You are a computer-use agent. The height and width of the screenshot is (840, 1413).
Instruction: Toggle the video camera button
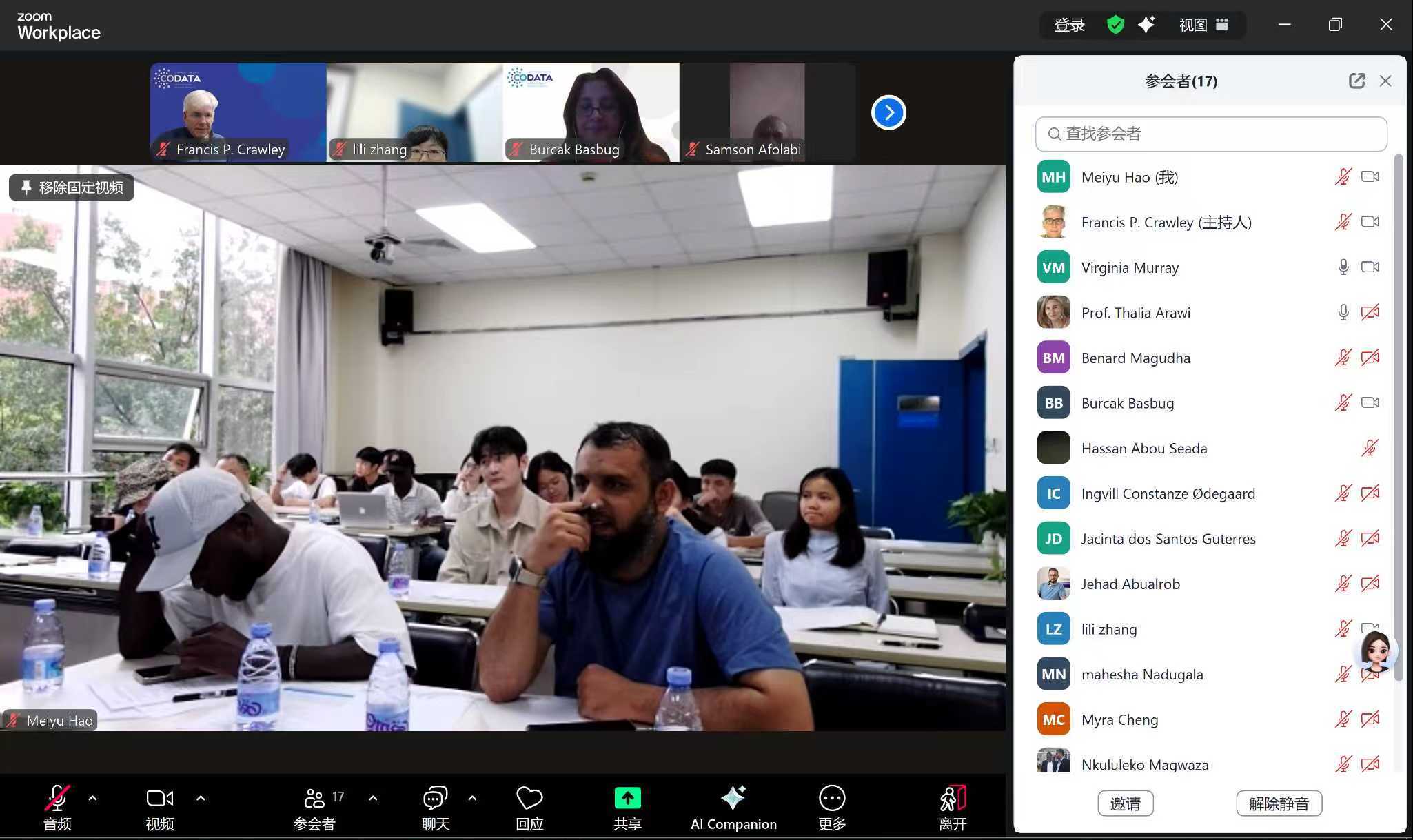click(x=160, y=799)
